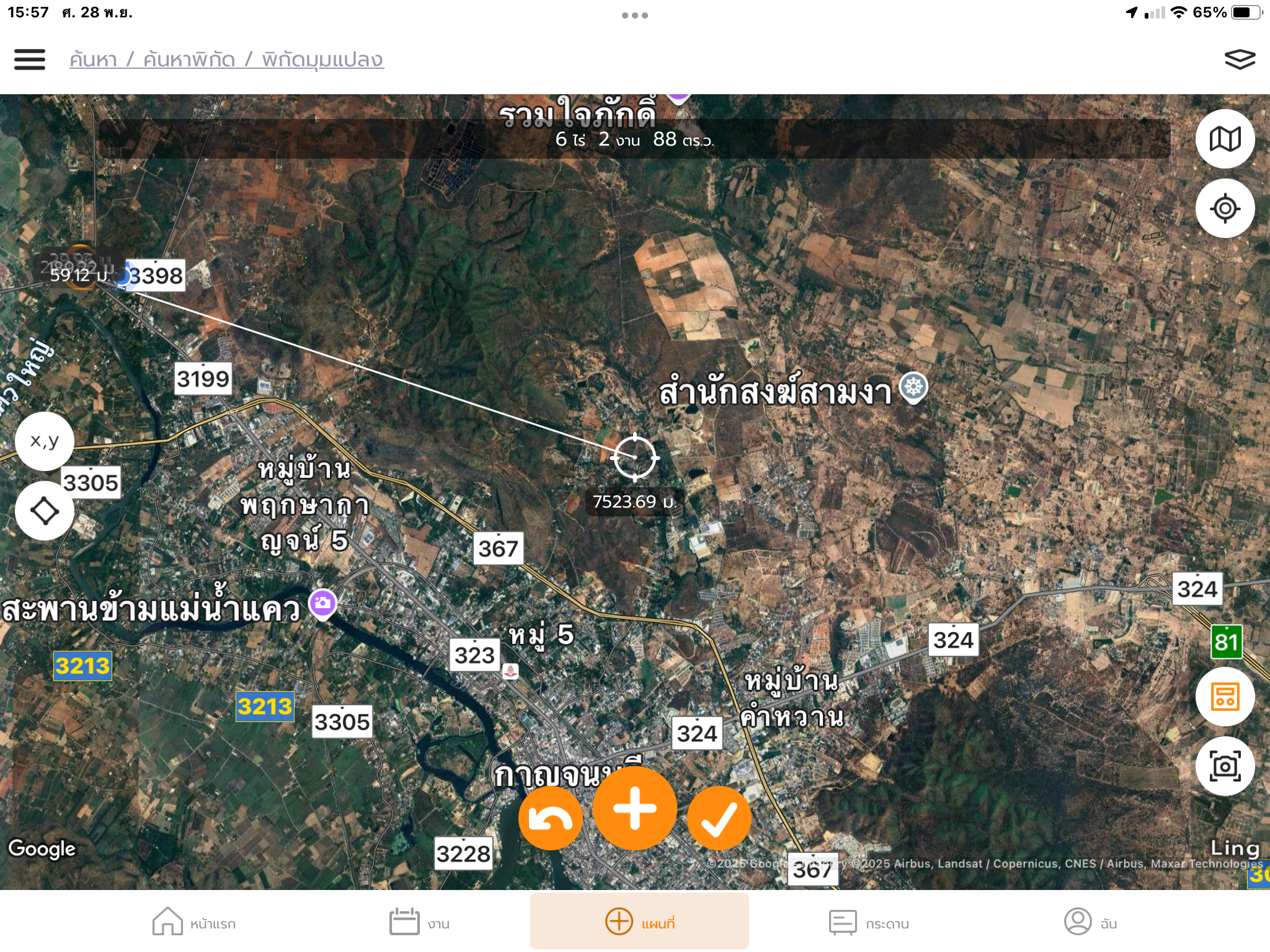Add a point with orange plus button
Image resolution: width=1270 pixels, height=952 pixels.
pyautogui.click(x=634, y=808)
